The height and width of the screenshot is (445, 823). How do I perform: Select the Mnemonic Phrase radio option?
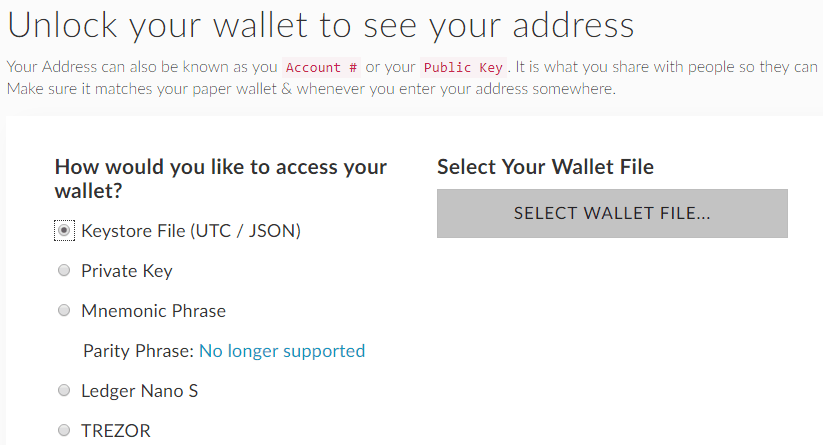(64, 311)
